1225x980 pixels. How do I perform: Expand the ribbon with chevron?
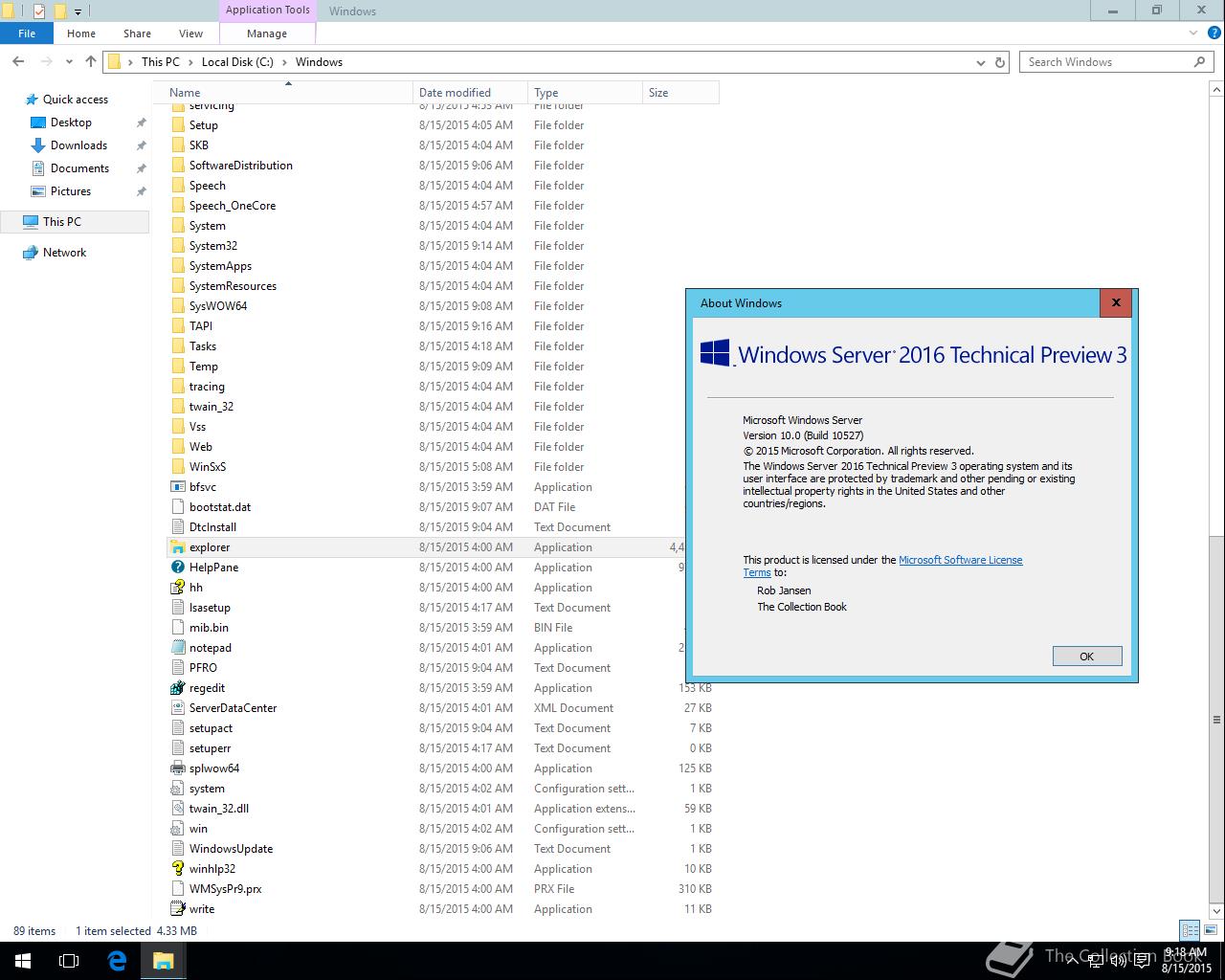[x=1192, y=33]
